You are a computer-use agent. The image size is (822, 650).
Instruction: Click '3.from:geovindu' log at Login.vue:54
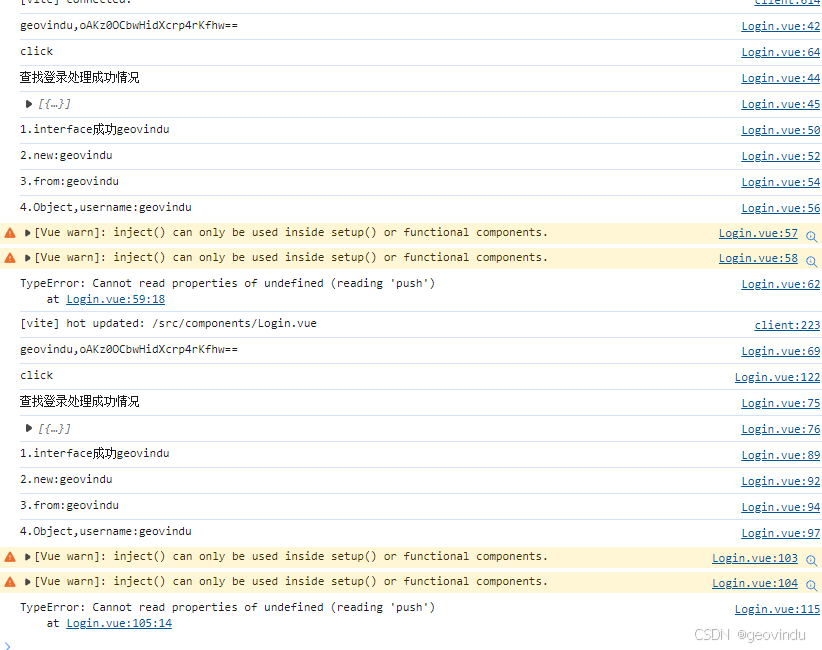[69, 181]
